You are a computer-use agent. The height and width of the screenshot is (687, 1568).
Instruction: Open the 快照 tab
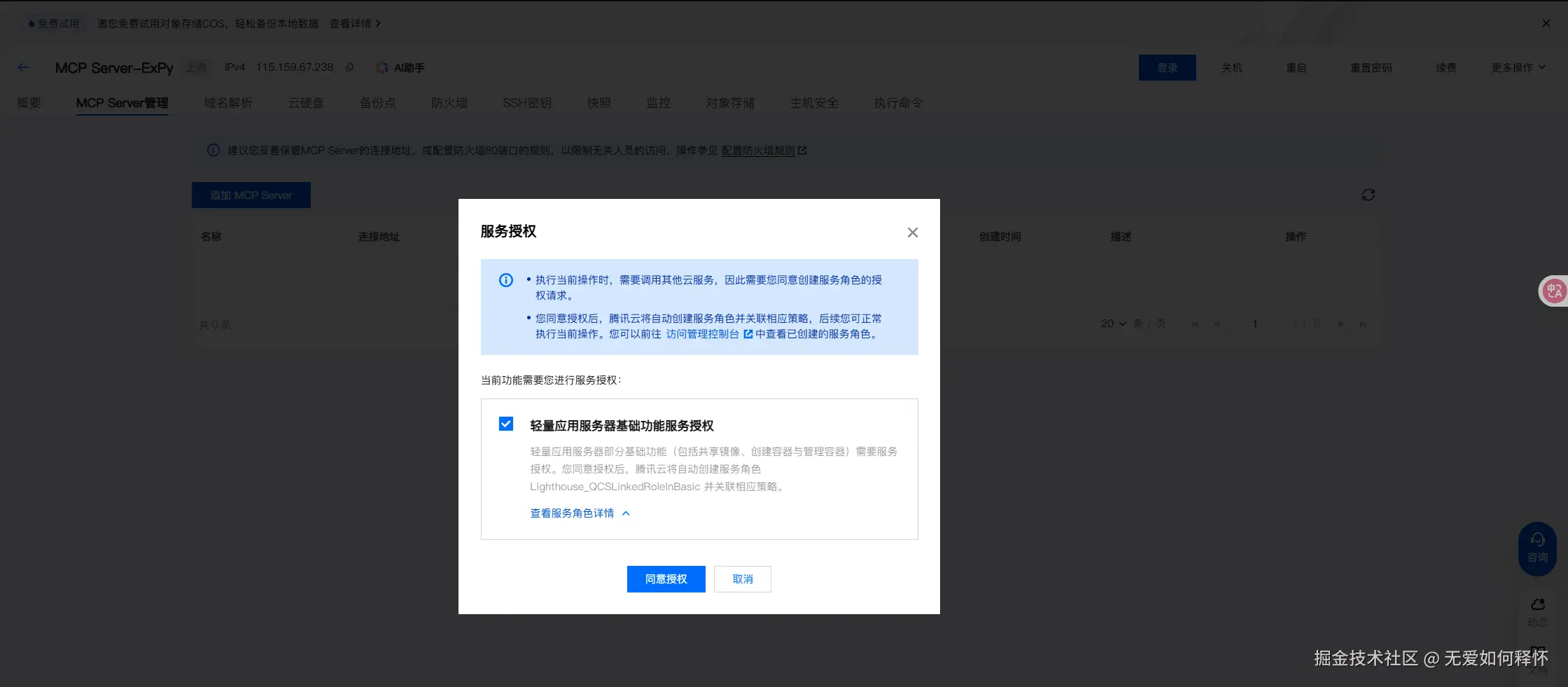(599, 103)
